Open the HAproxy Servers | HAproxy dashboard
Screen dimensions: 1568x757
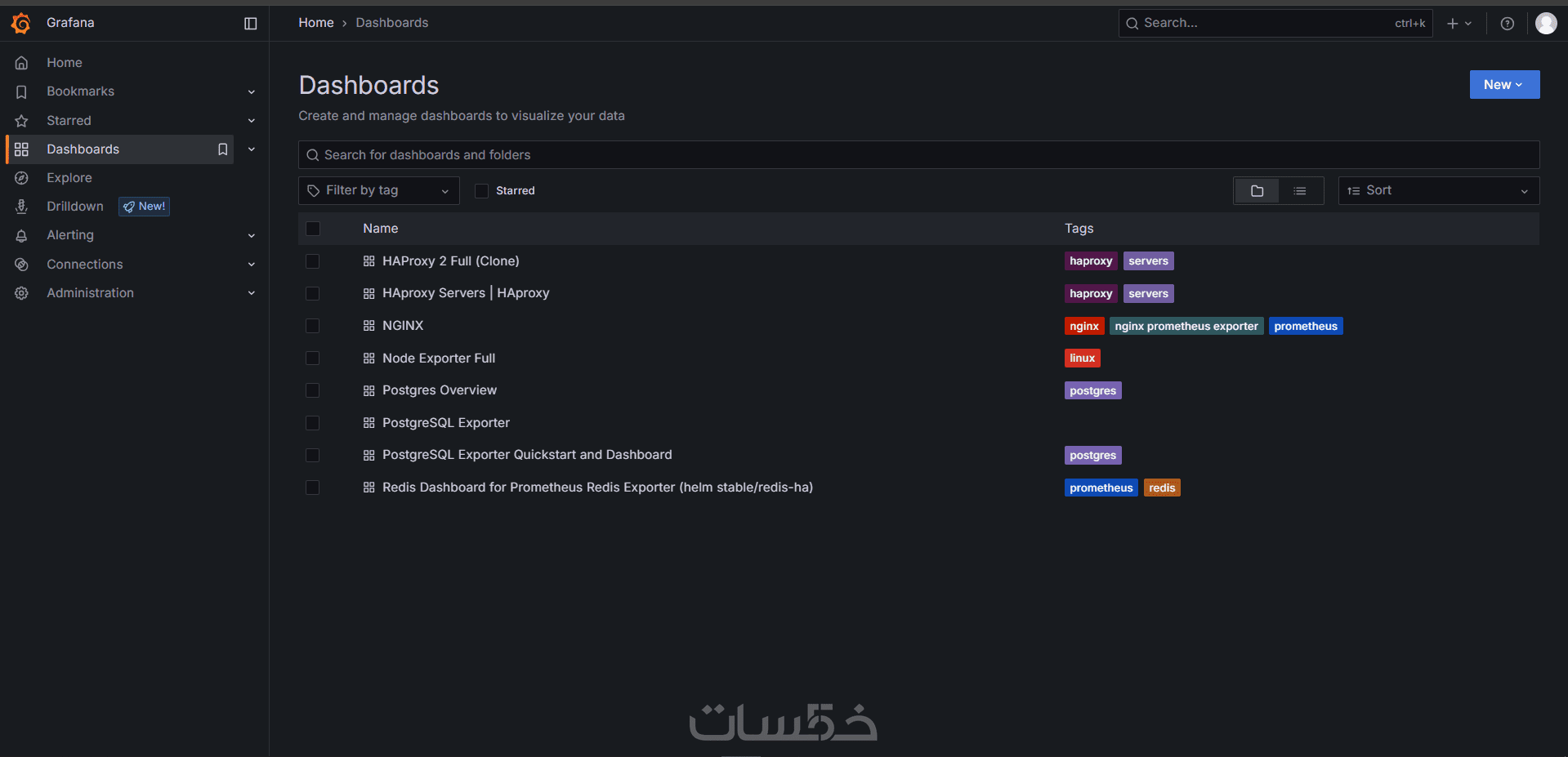(466, 293)
